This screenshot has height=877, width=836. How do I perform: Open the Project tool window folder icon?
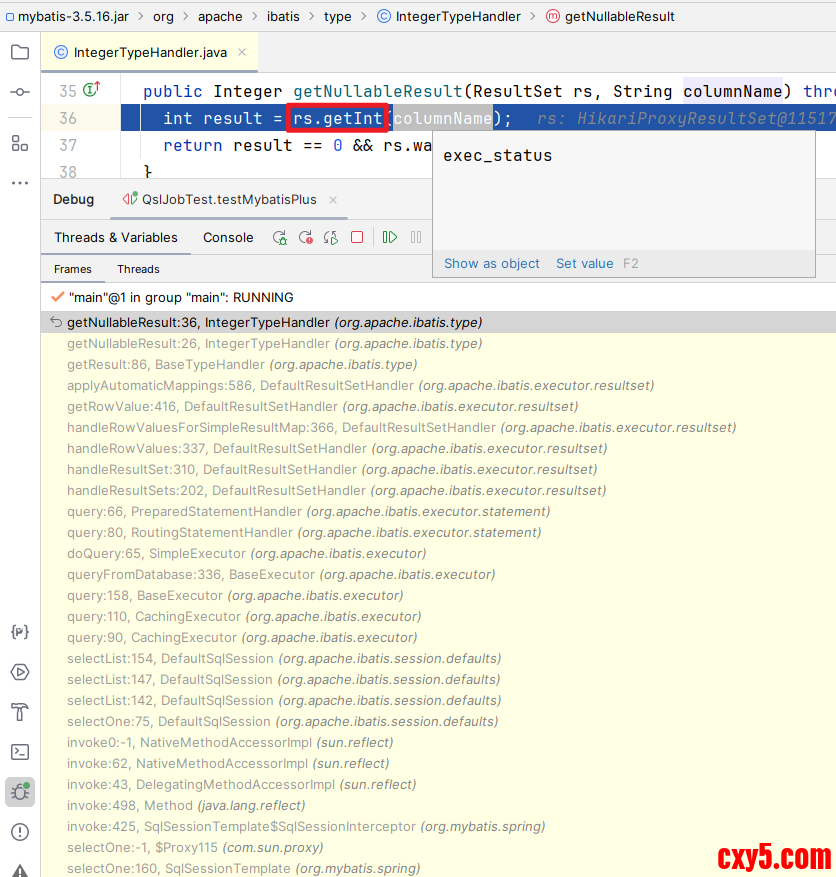pos(20,53)
